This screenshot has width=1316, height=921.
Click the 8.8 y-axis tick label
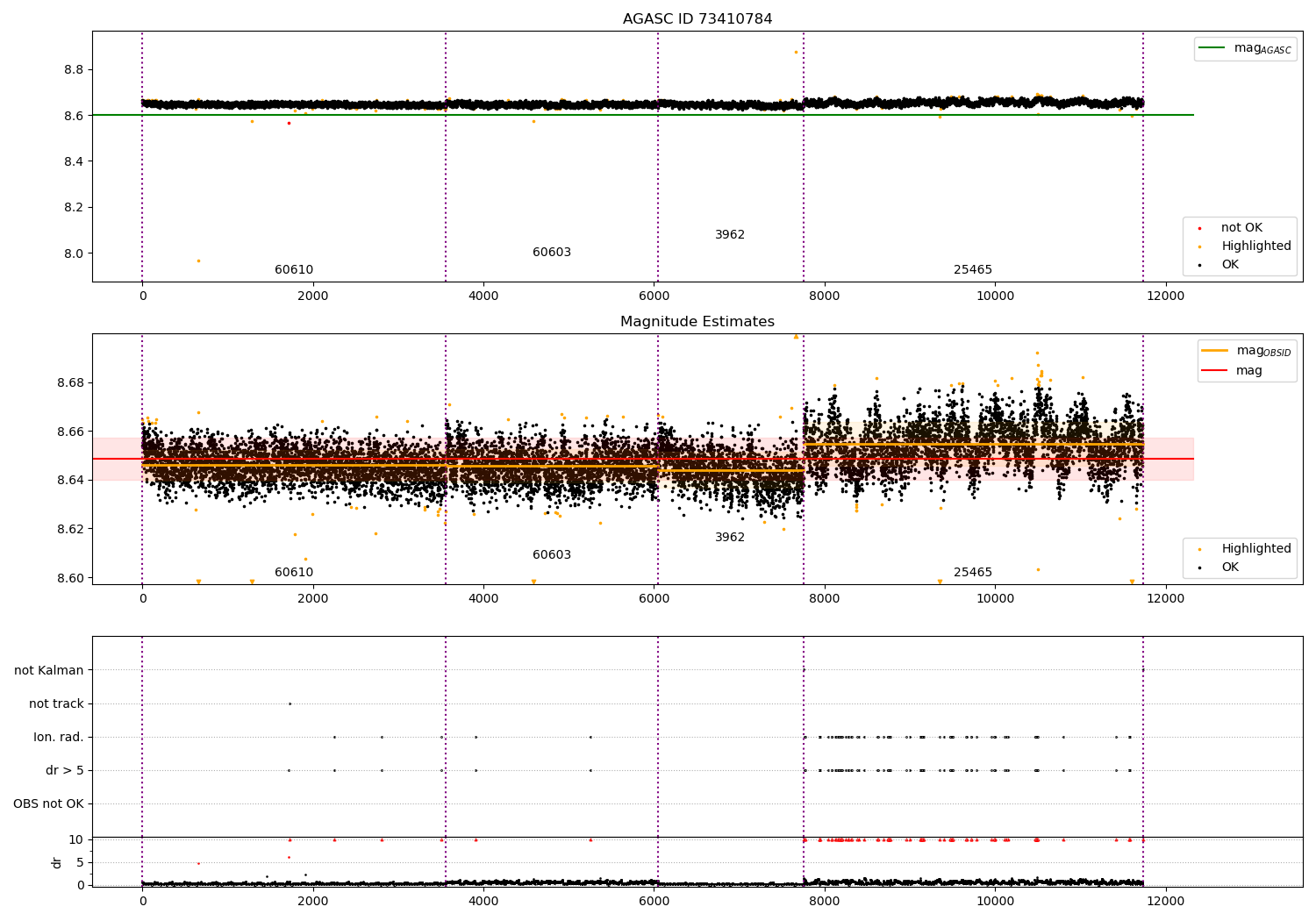point(74,69)
